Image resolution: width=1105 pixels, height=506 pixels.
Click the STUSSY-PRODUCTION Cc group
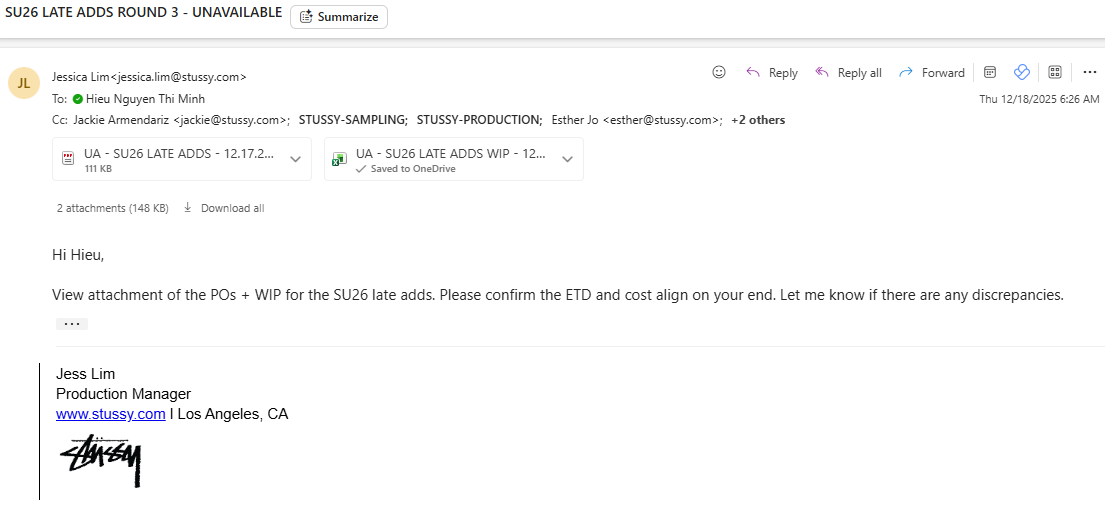tap(479, 120)
